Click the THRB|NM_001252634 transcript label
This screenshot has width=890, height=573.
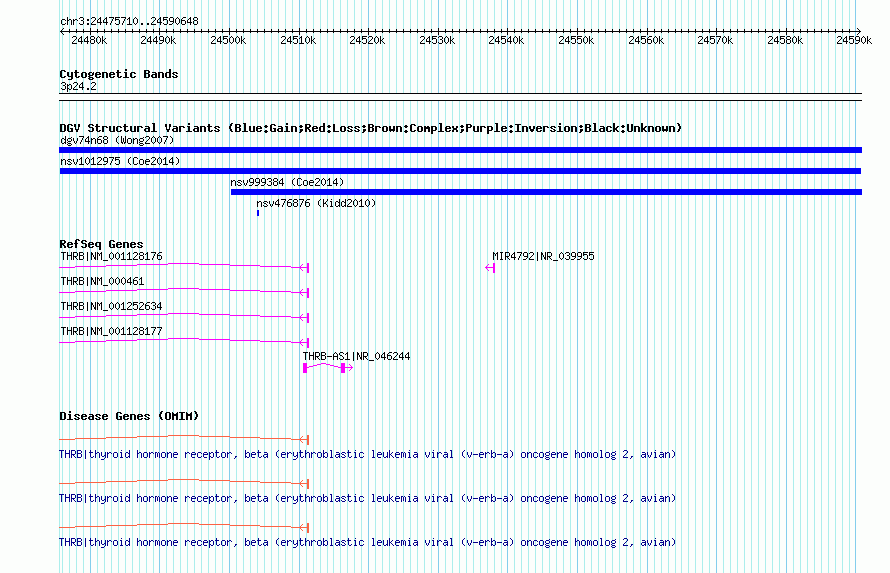point(111,306)
